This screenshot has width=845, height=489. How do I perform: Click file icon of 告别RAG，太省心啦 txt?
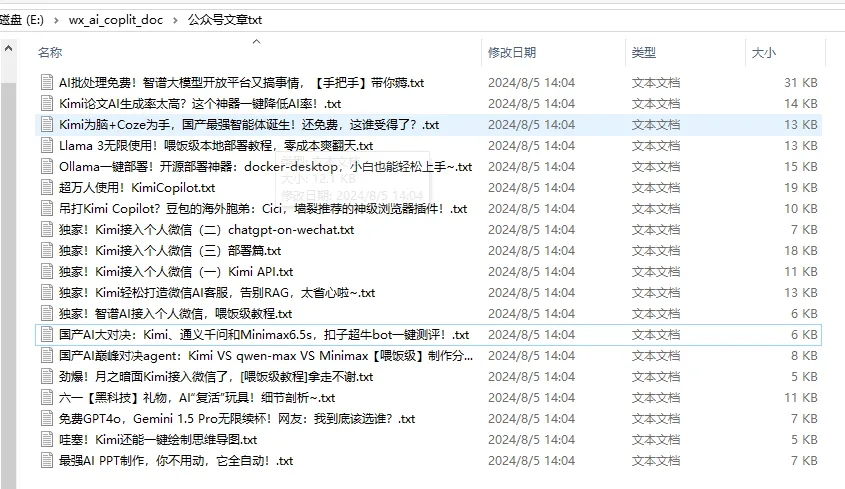click(47, 293)
